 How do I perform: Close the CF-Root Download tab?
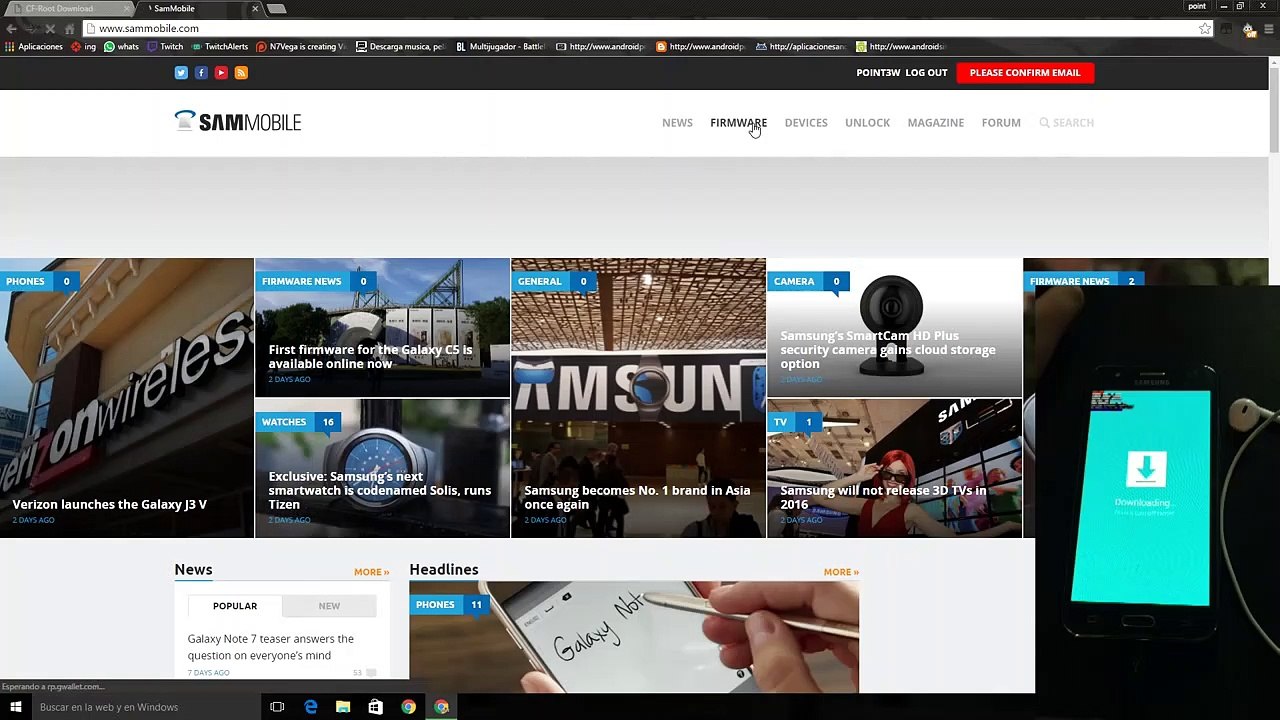[x=127, y=8]
